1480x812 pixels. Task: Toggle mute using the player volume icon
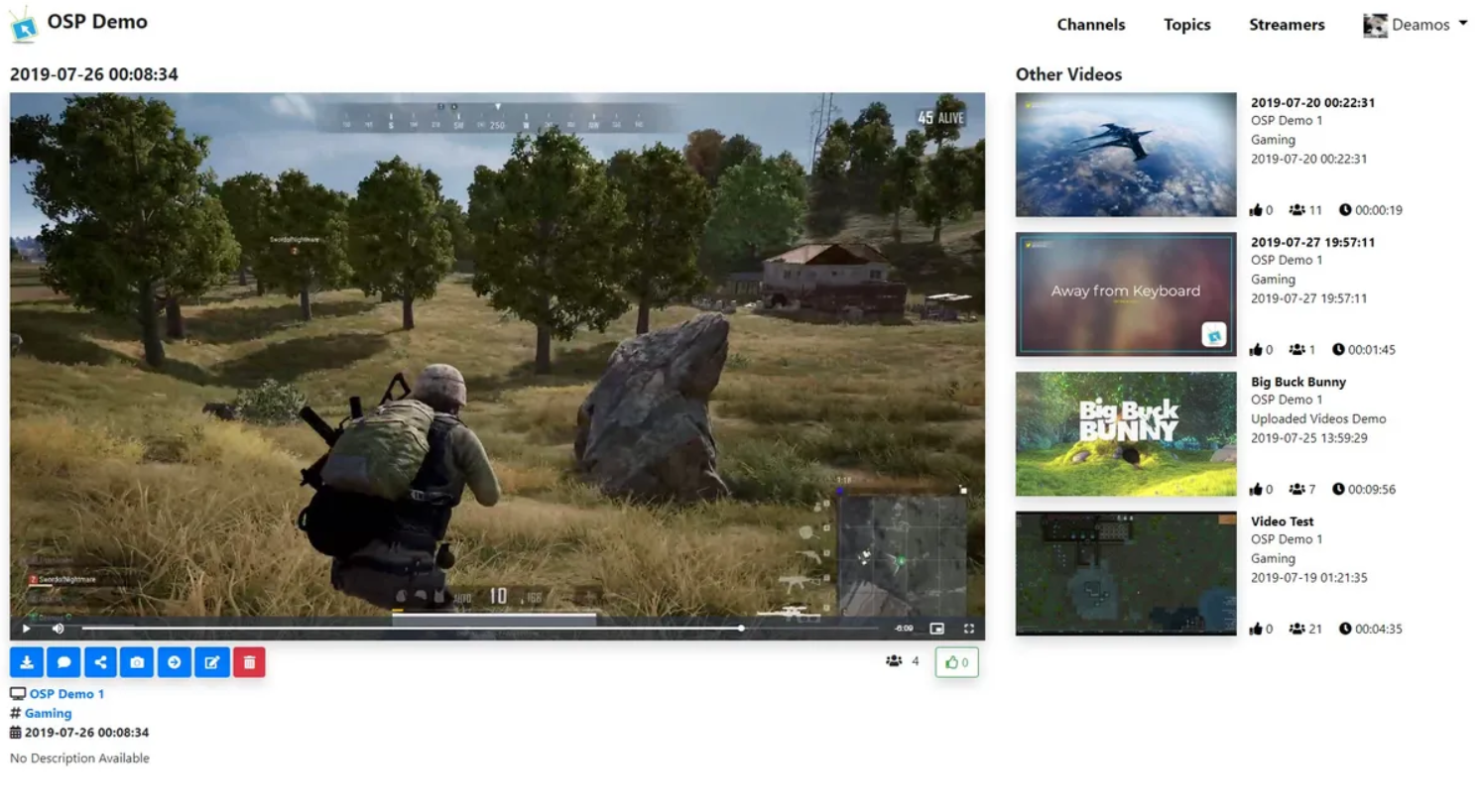(59, 629)
